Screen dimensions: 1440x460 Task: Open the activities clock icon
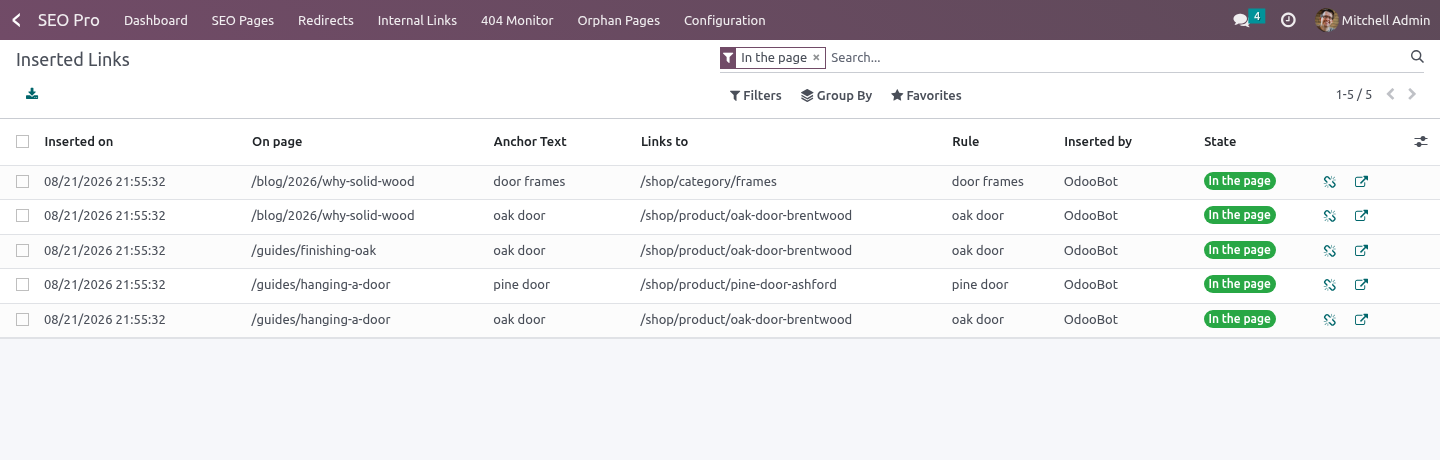coord(1288,20)
